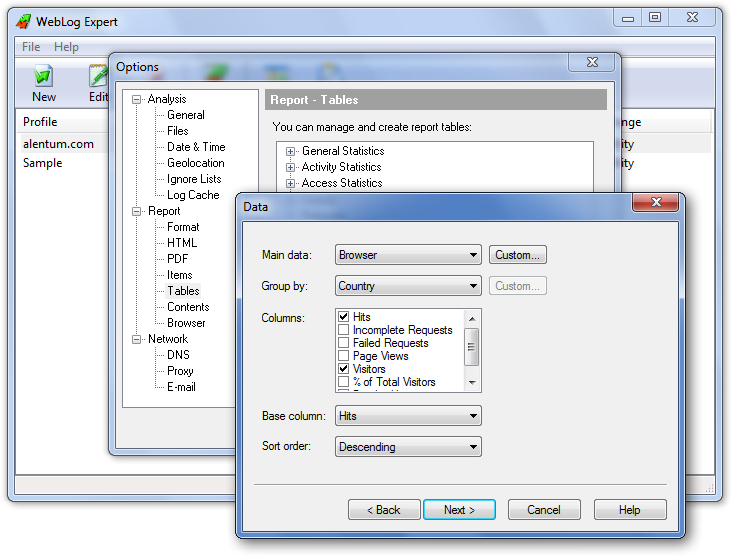The image size is (732, 556).
Task: Click the Edit profile toolbar icon
Action: click(x=98, y=76)
